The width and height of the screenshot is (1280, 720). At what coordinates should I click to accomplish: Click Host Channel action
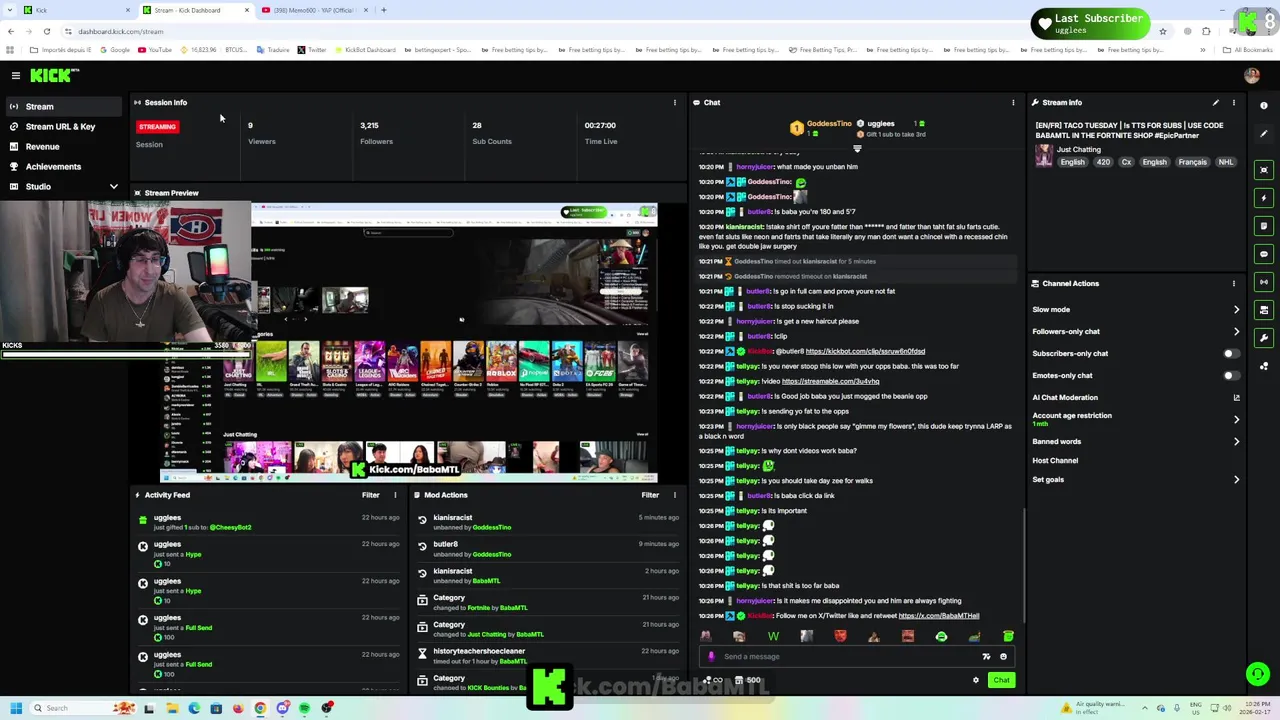click(1055, 461)
